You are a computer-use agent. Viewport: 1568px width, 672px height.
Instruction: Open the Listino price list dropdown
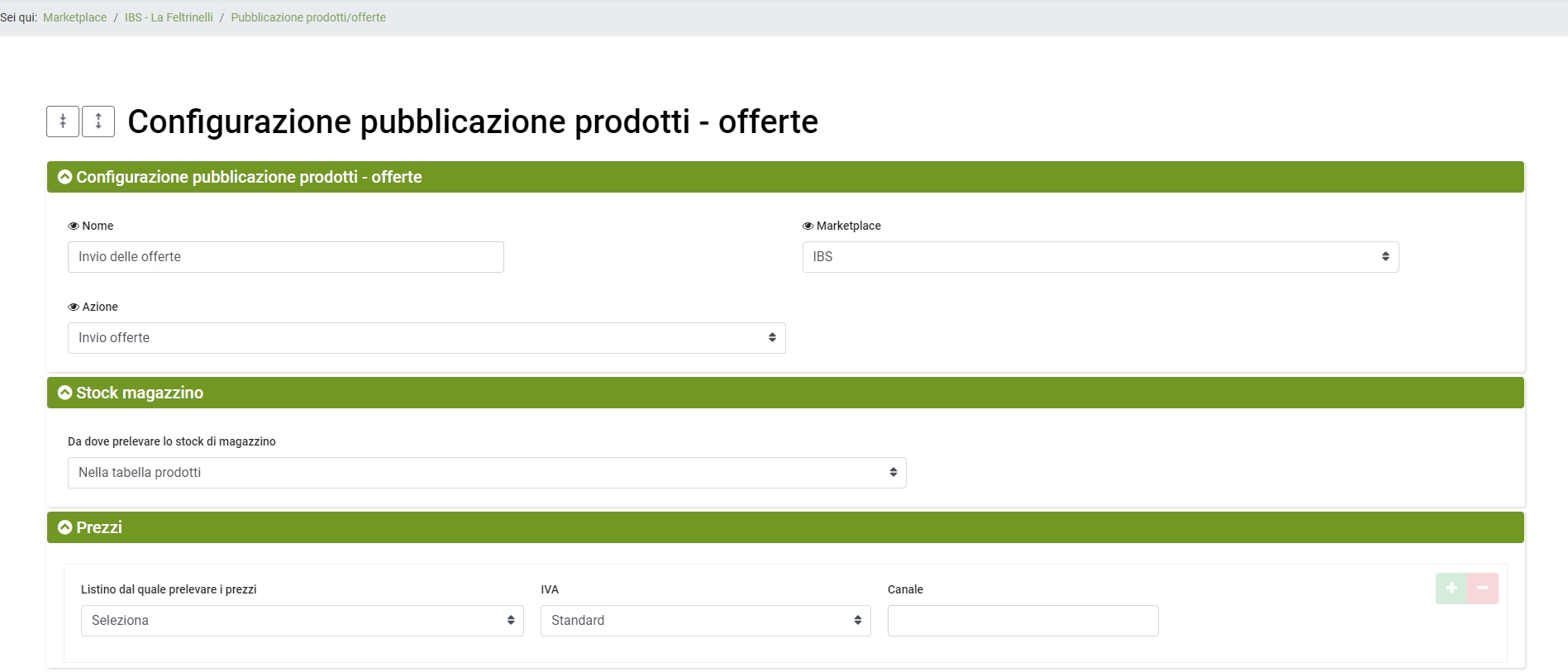(x=303, y=621)
